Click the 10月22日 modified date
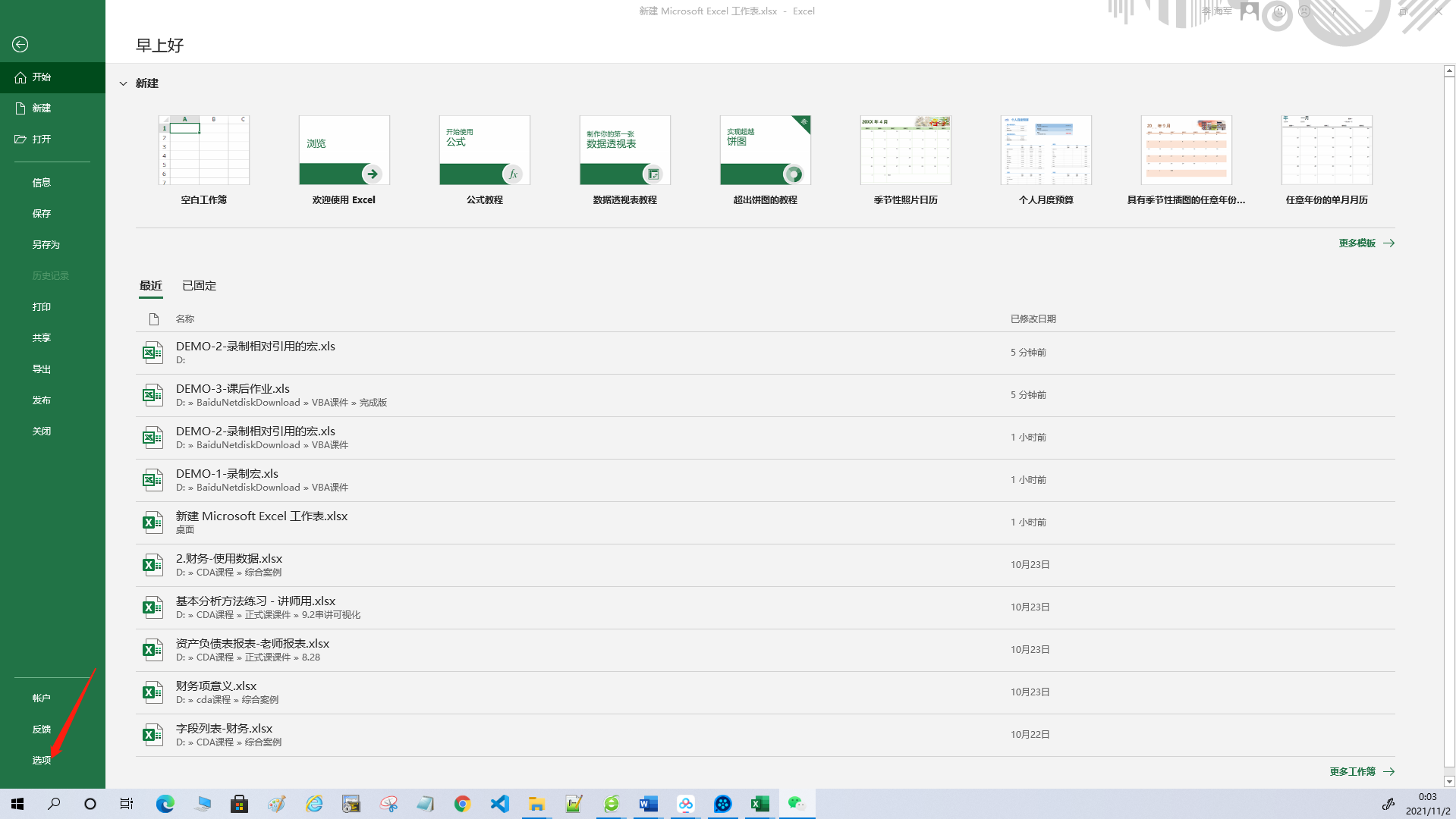 click(1030, 735)
